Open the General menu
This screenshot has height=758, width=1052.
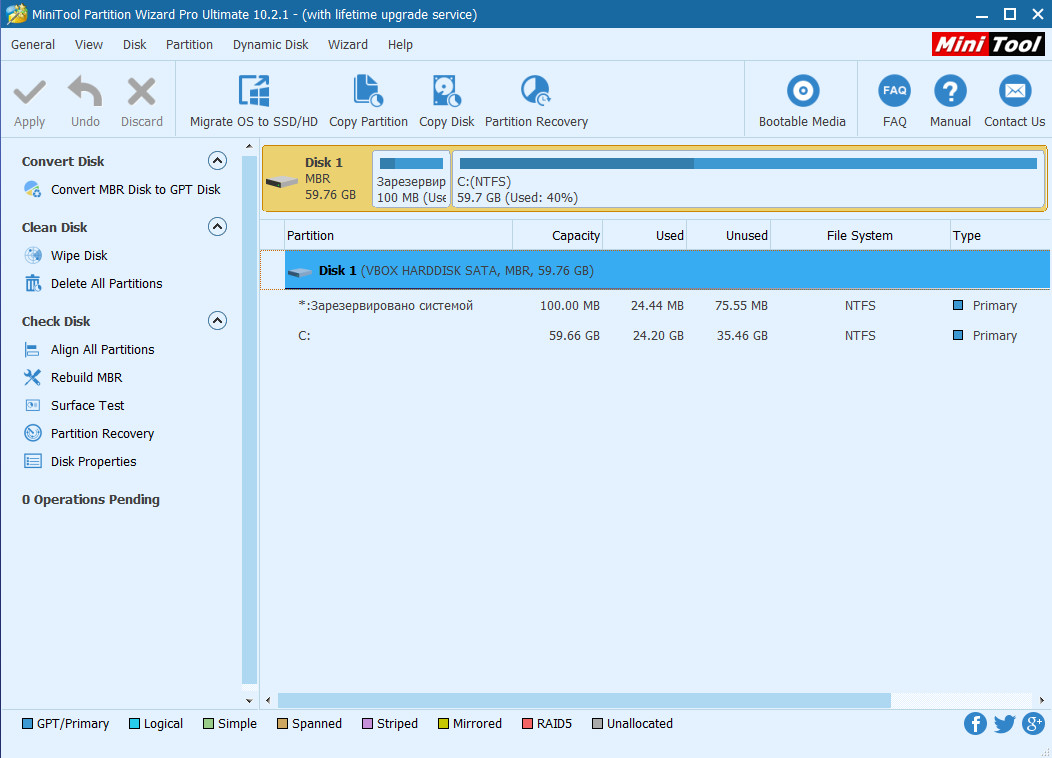pyautogui.click(x=33, y=44)
